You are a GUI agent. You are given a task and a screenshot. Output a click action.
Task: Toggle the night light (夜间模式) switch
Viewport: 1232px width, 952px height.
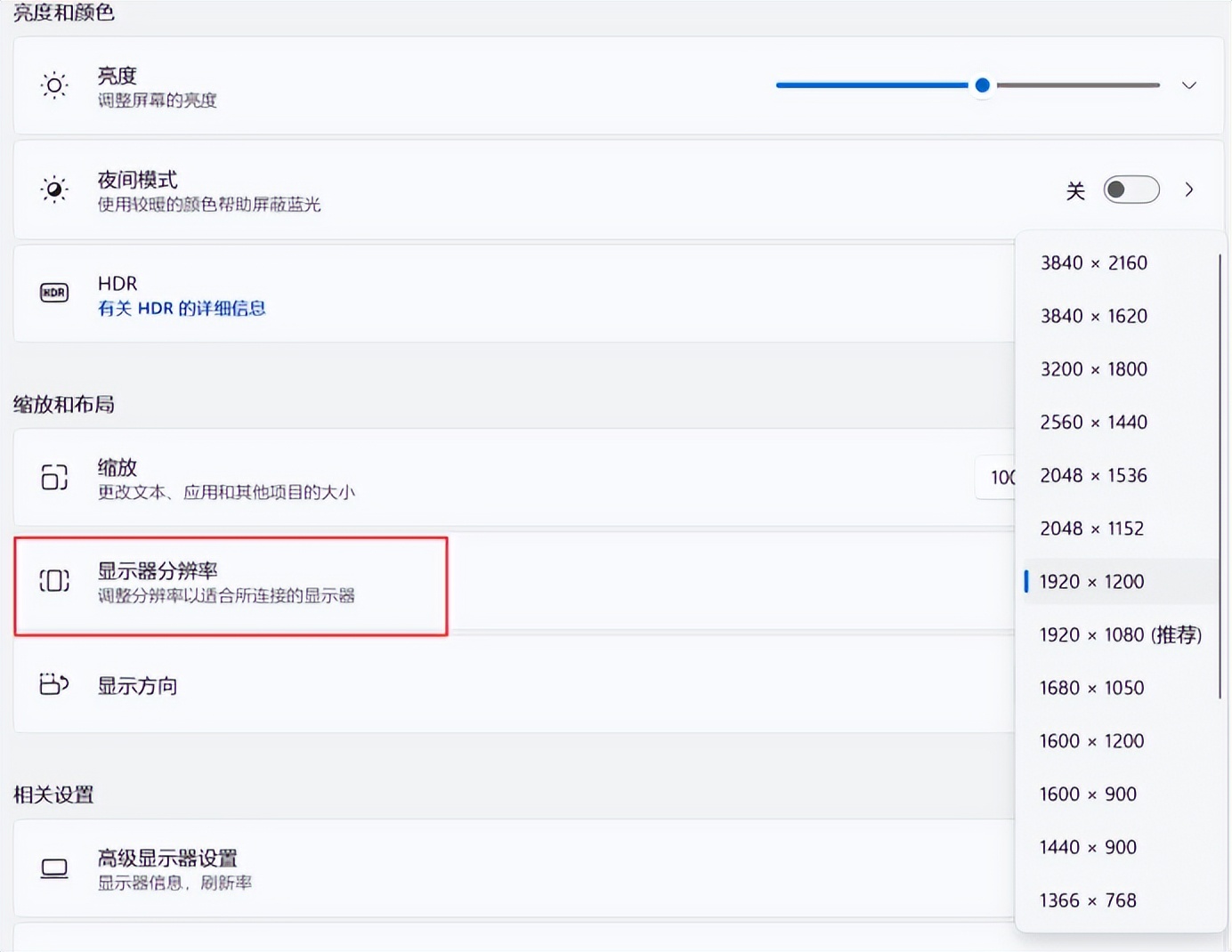click(x=1131, y=190)
